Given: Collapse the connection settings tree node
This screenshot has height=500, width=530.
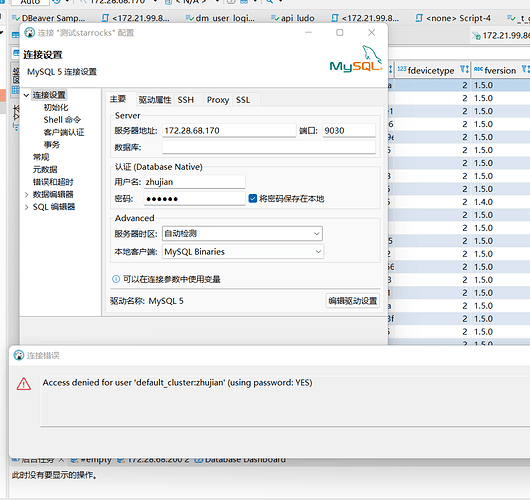Looking at the screenshot, I should (26, 95).
